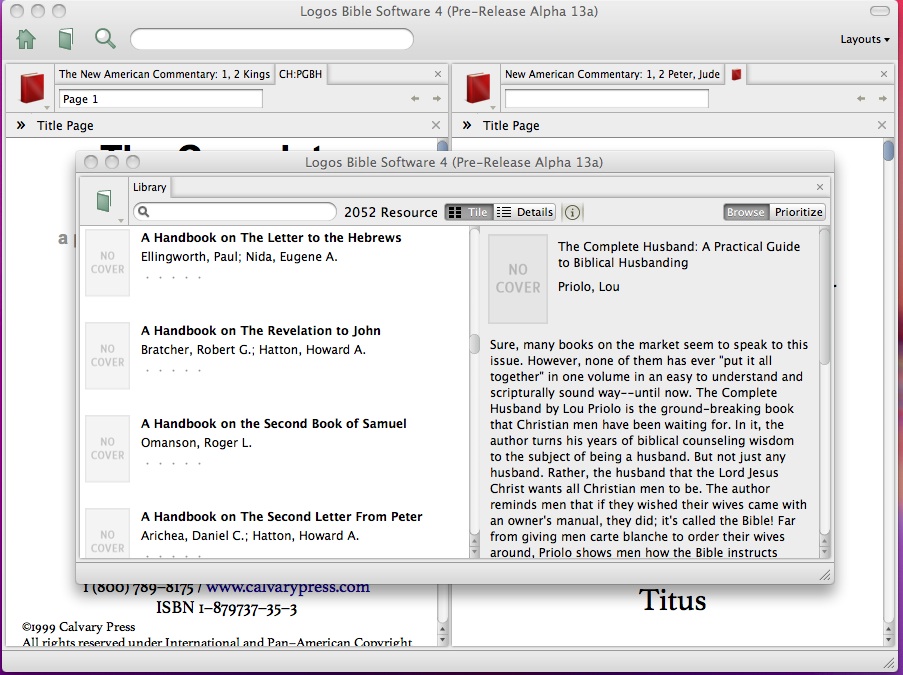Click The Complete Husband cover in info pane
Viewport: 903px width, 675px height.
point(518,279)
